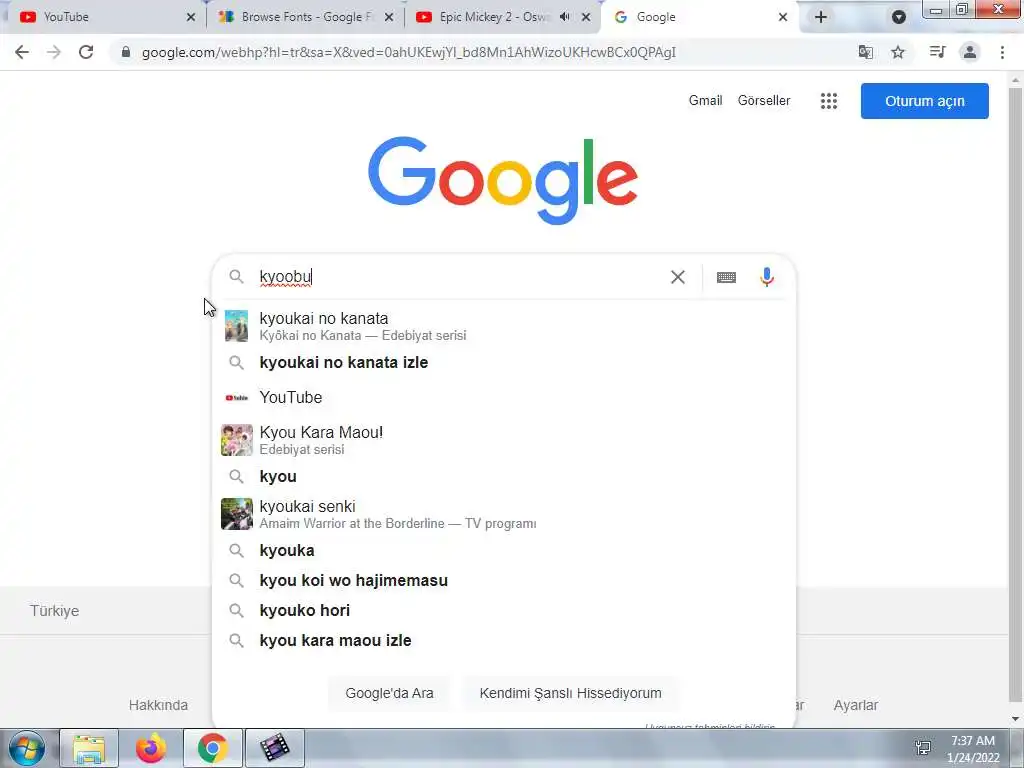Click the Google logo
1024x768 pixels.
tap(503, 180)
